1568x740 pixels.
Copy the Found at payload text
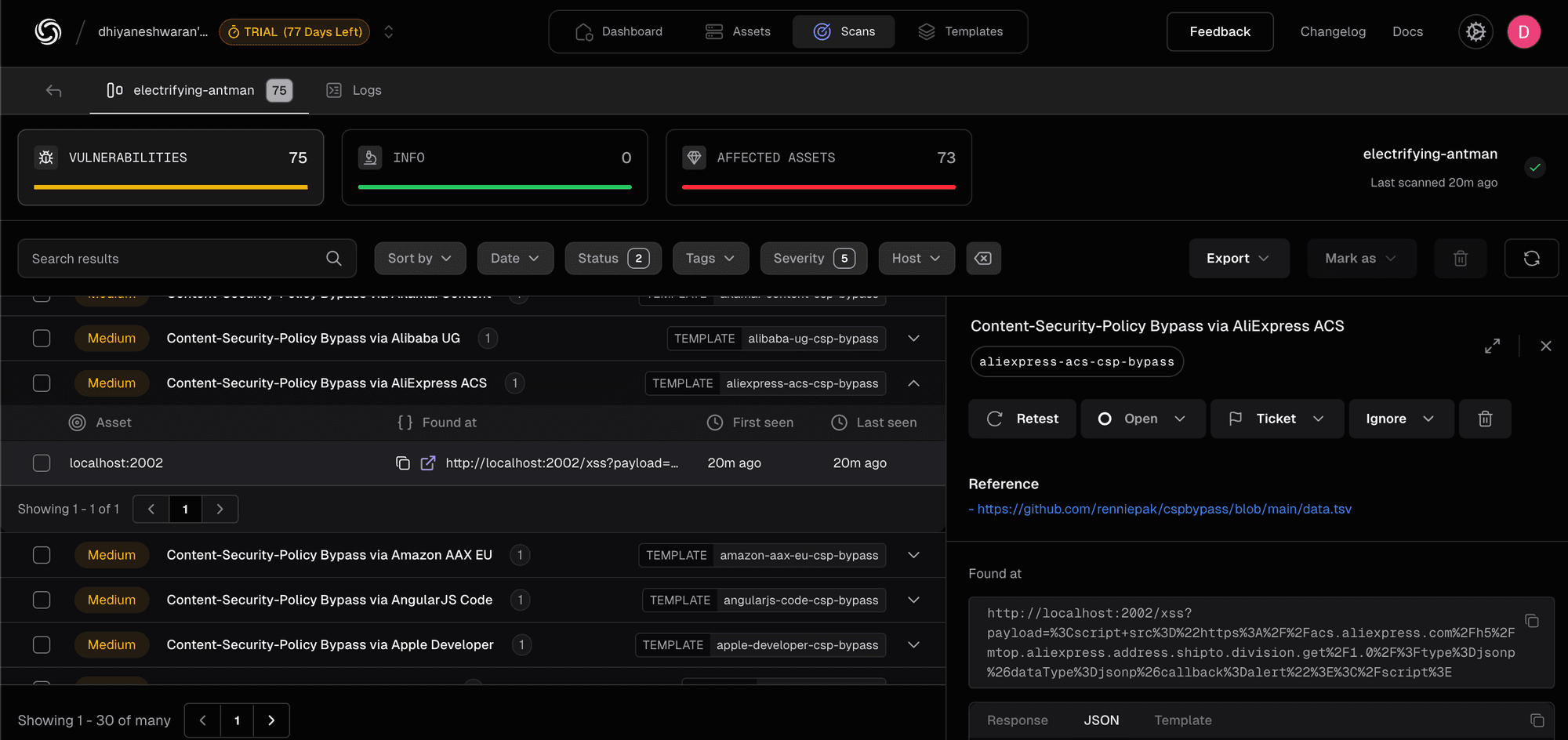(1532, 621)
